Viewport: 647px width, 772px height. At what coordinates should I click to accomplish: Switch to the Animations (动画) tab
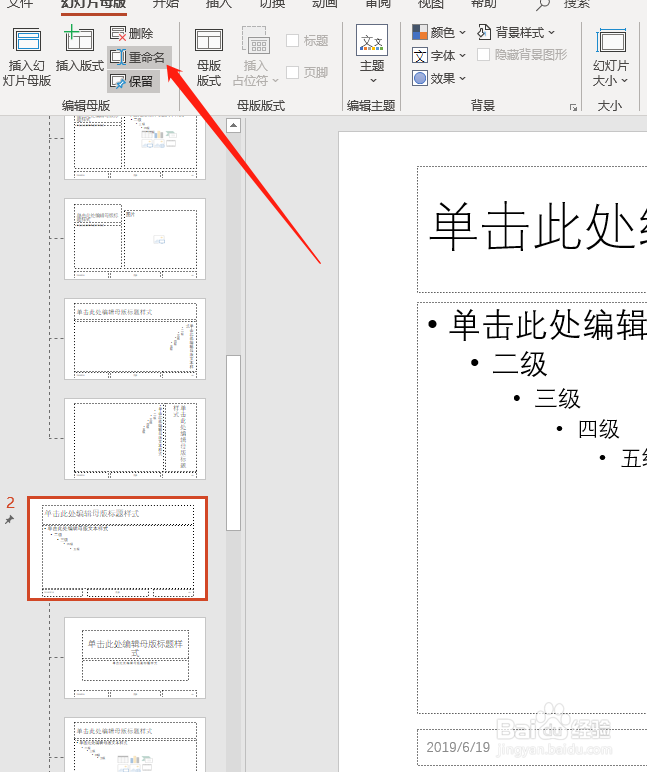325,4
